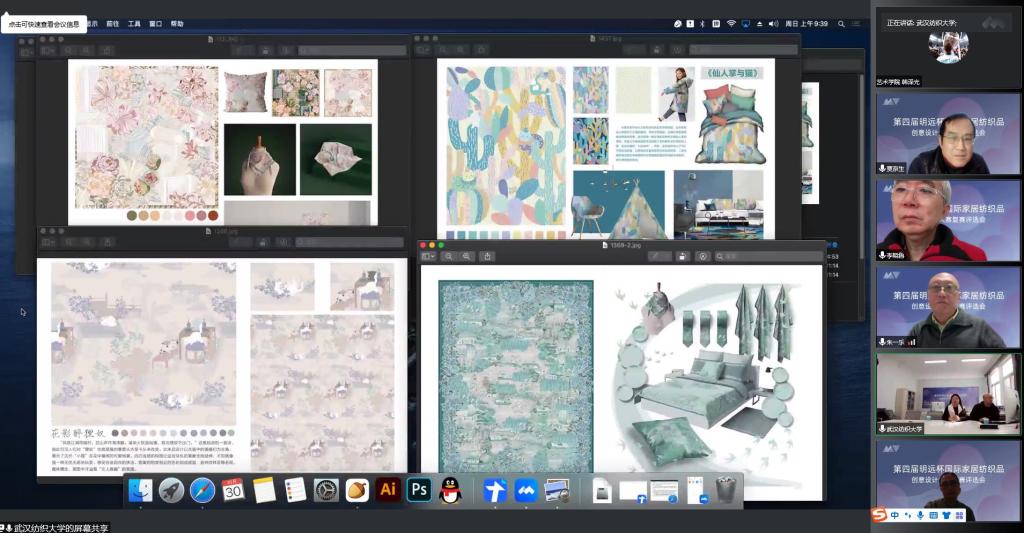This screenshot has height=533, width=1024.
Task: Open the 窗口 menu in menu bar
Action: point(155,23)
